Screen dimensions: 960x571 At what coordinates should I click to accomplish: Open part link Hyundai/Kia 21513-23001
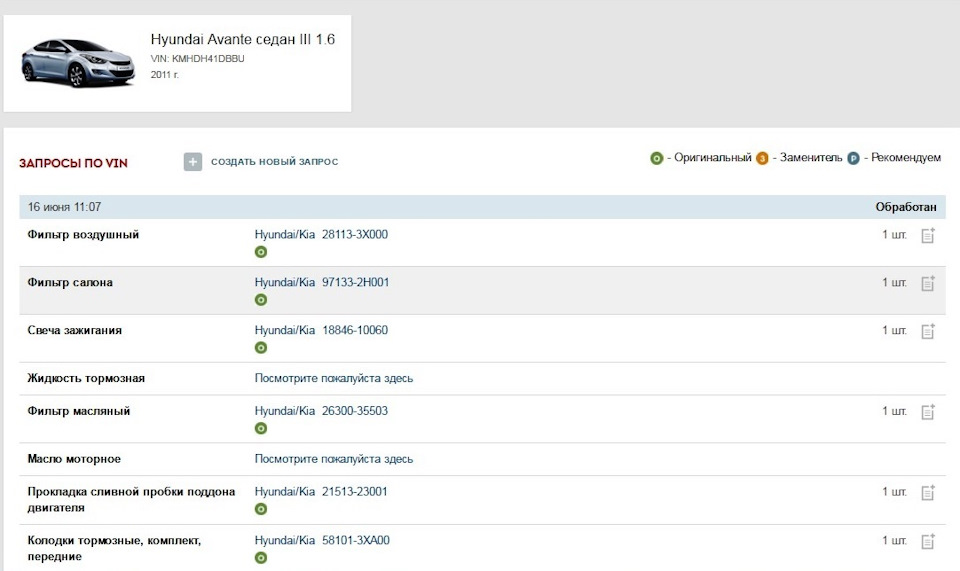coord(321,491)
